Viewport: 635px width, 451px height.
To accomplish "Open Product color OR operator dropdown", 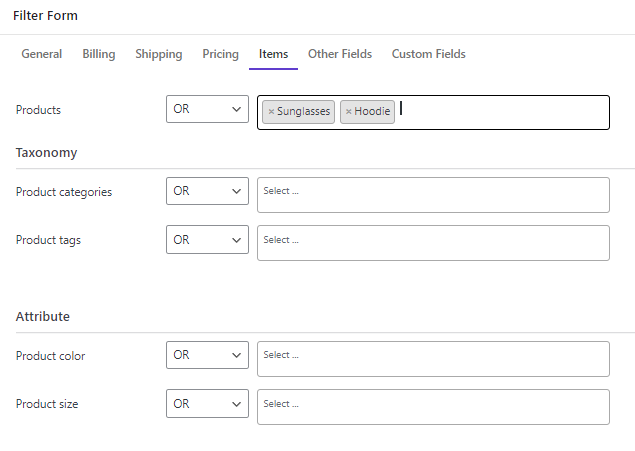I will [x=207, y=355].
